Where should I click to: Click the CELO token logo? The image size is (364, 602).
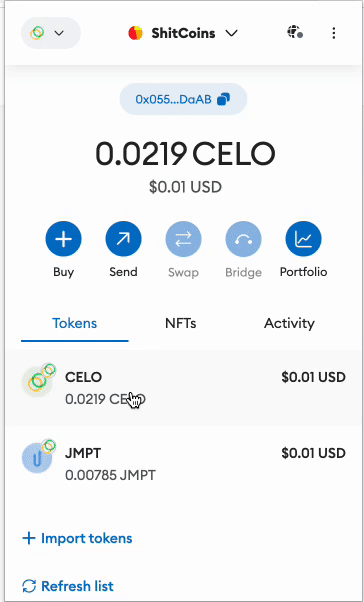pyautogui.click(x=37, y=382)
